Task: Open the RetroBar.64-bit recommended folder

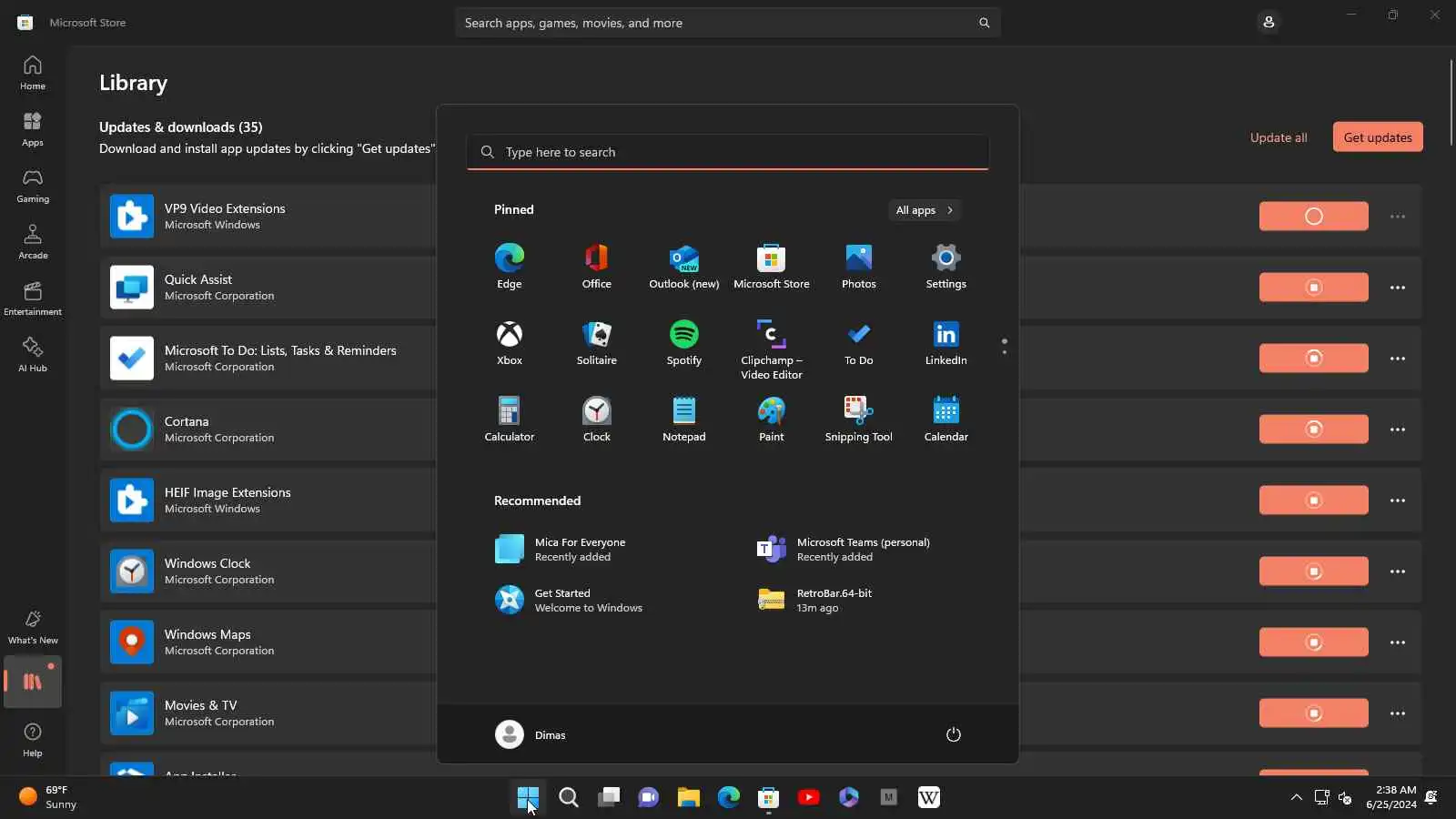Action: coord(814,600)
